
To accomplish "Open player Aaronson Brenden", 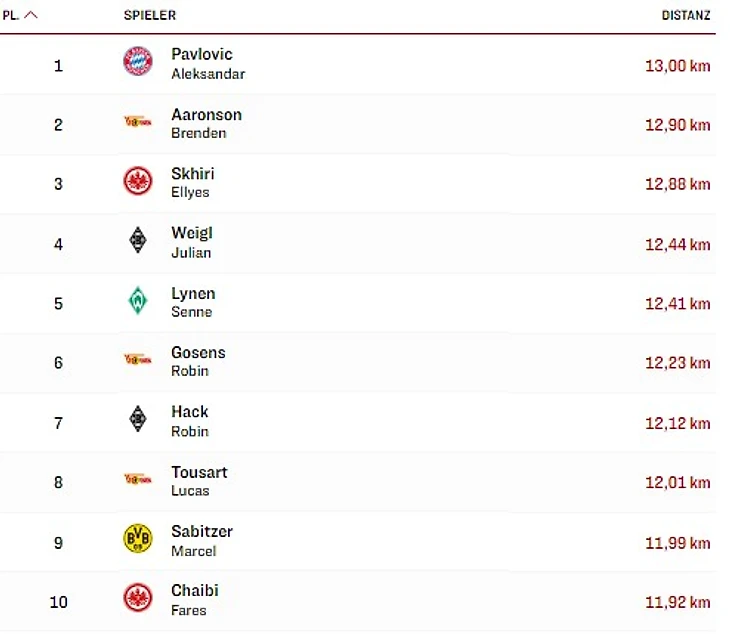I will coord(206,123).
